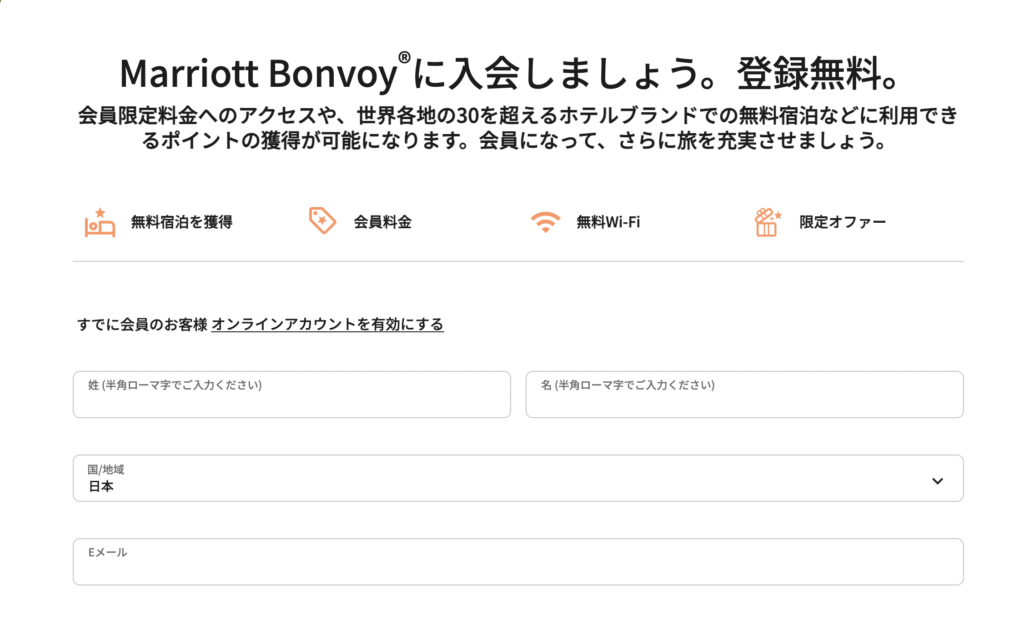Screen dimensions: 1024x620
Task: Click the 無料宿泊を獲得 text
Action: [182, 222]
